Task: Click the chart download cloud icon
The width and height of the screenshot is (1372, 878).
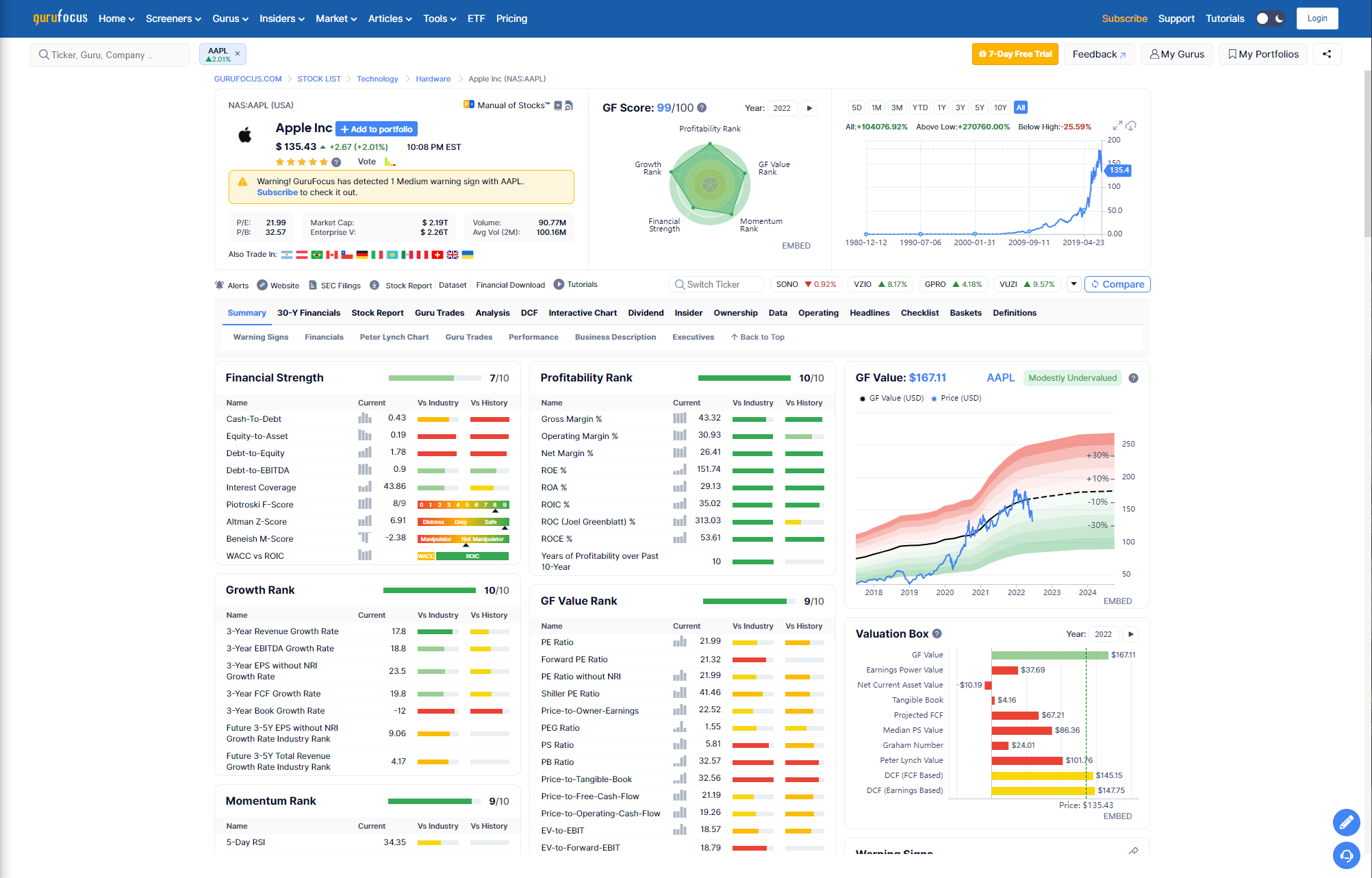Action: pos(1131,126)
